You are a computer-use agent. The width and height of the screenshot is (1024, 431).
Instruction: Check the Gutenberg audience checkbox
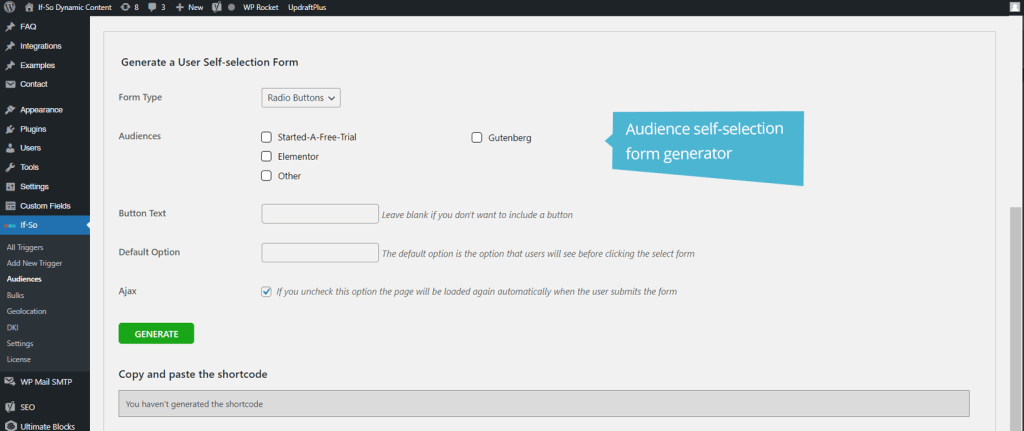477,138
